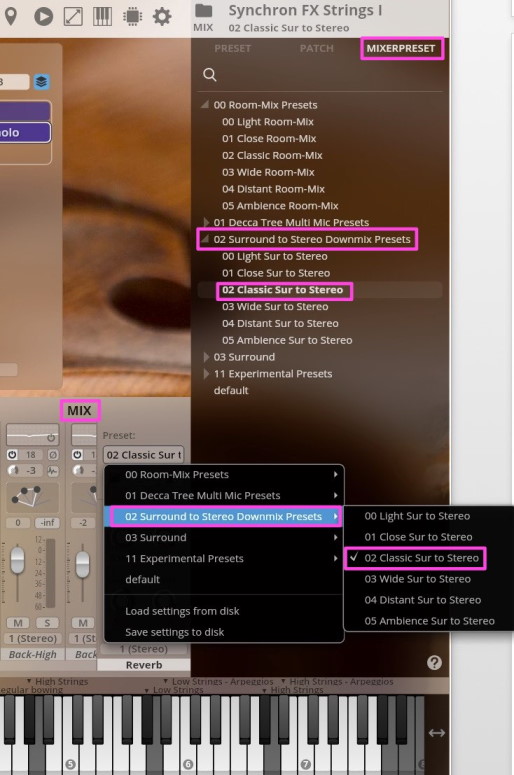
Task: Choose Save settings to disk
Action: click(x=224, y=632)
